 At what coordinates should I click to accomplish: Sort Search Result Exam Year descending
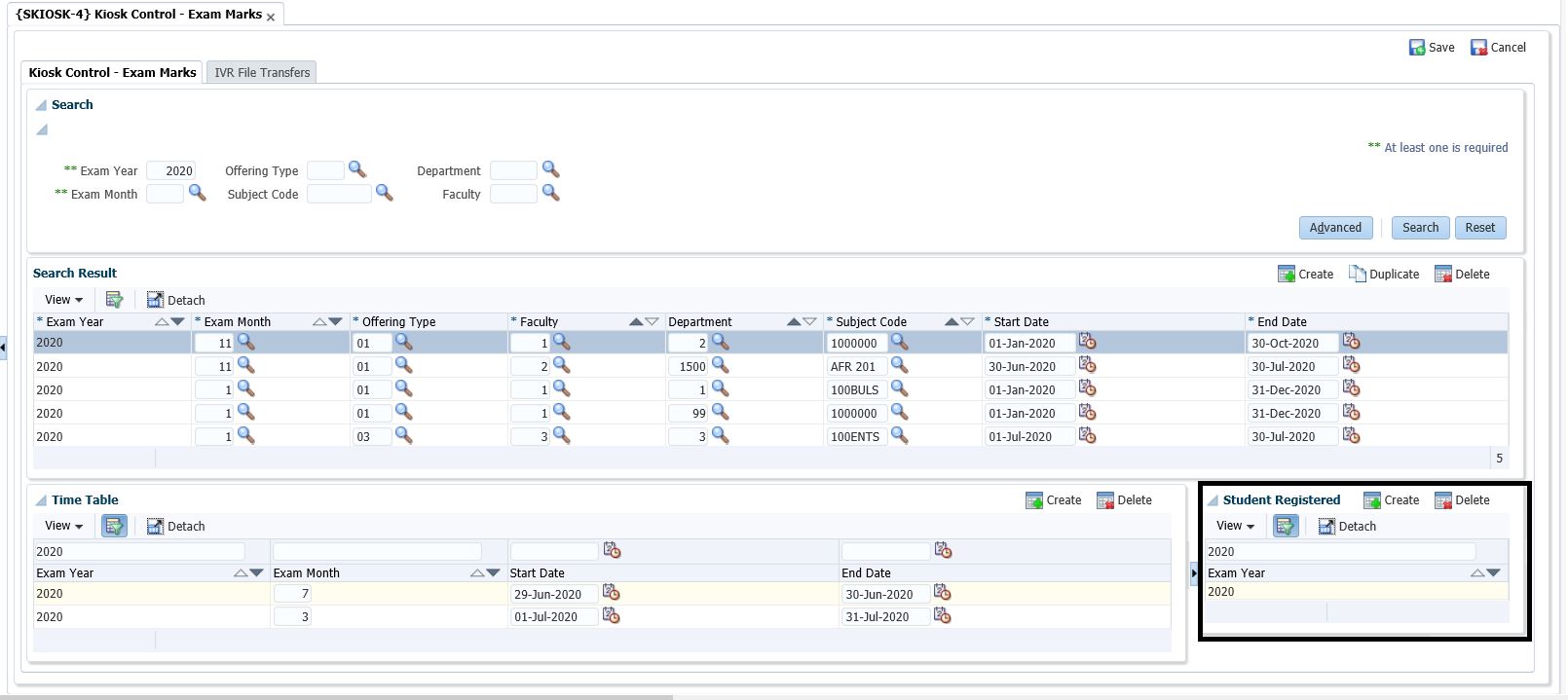tap(177, 321)
